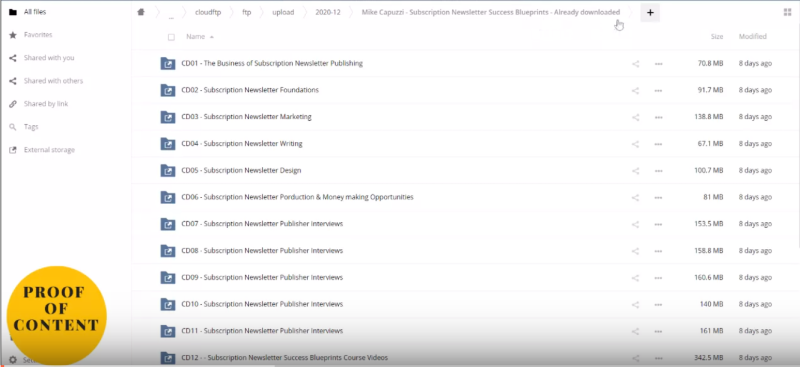Viewport: 800px width, 367px height.
Task: Click CD05 folder icon
Action: [168, 170]
